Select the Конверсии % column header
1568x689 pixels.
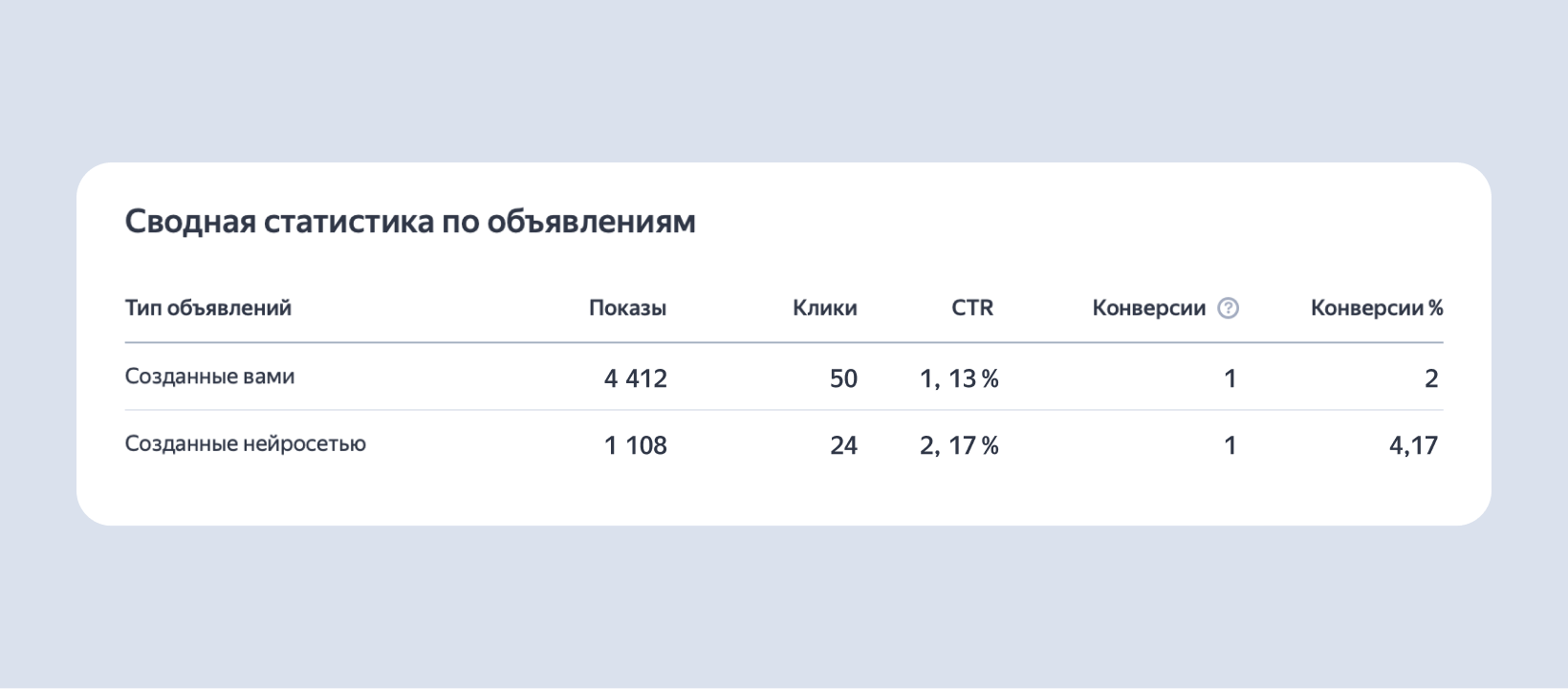pos(1376,308)
